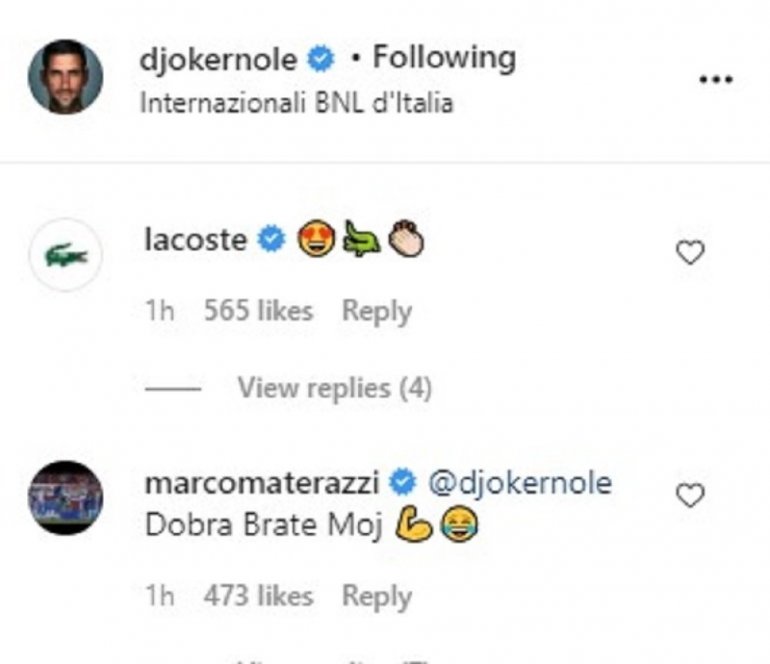Like the marcomaterazzi comment with heart
The image size is (770, 664).
[690, 495]
